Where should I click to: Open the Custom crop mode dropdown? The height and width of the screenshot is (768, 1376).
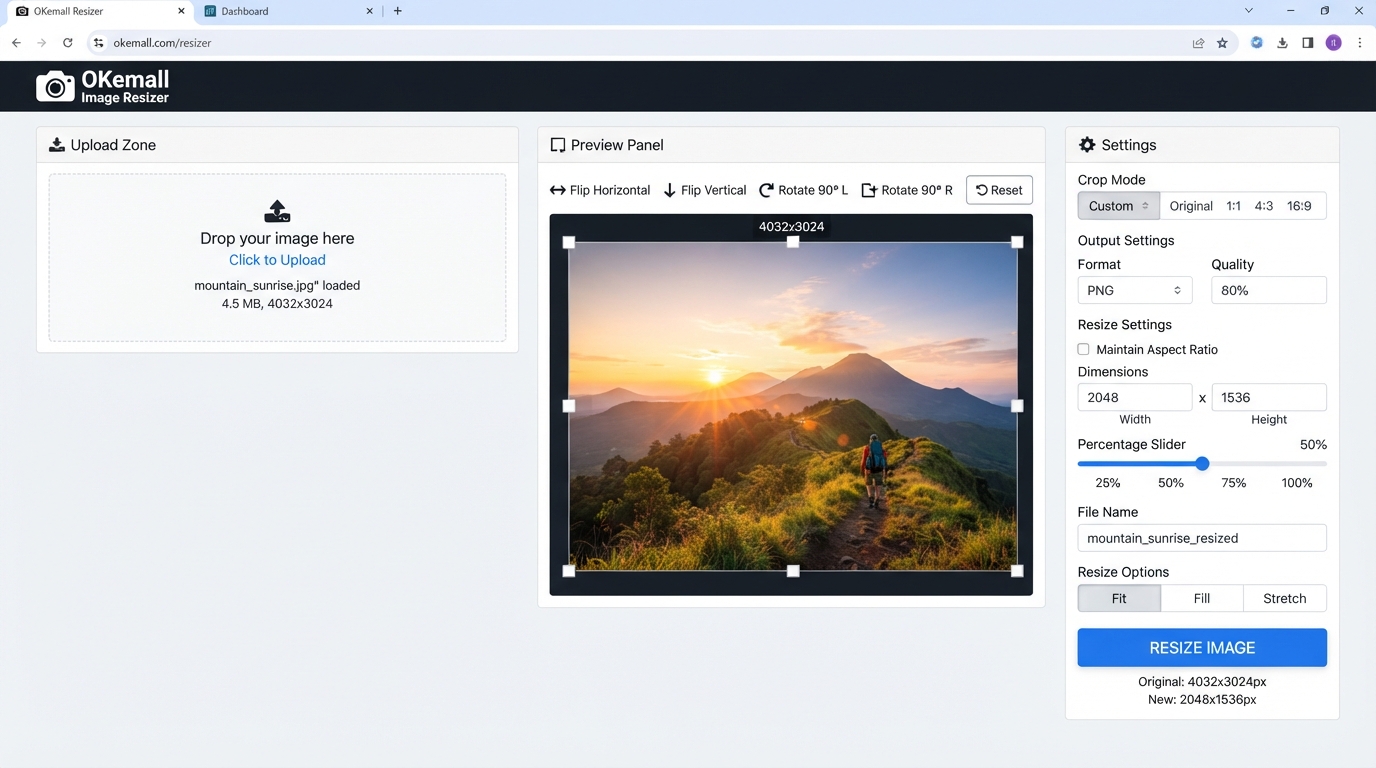[1118, 206]
